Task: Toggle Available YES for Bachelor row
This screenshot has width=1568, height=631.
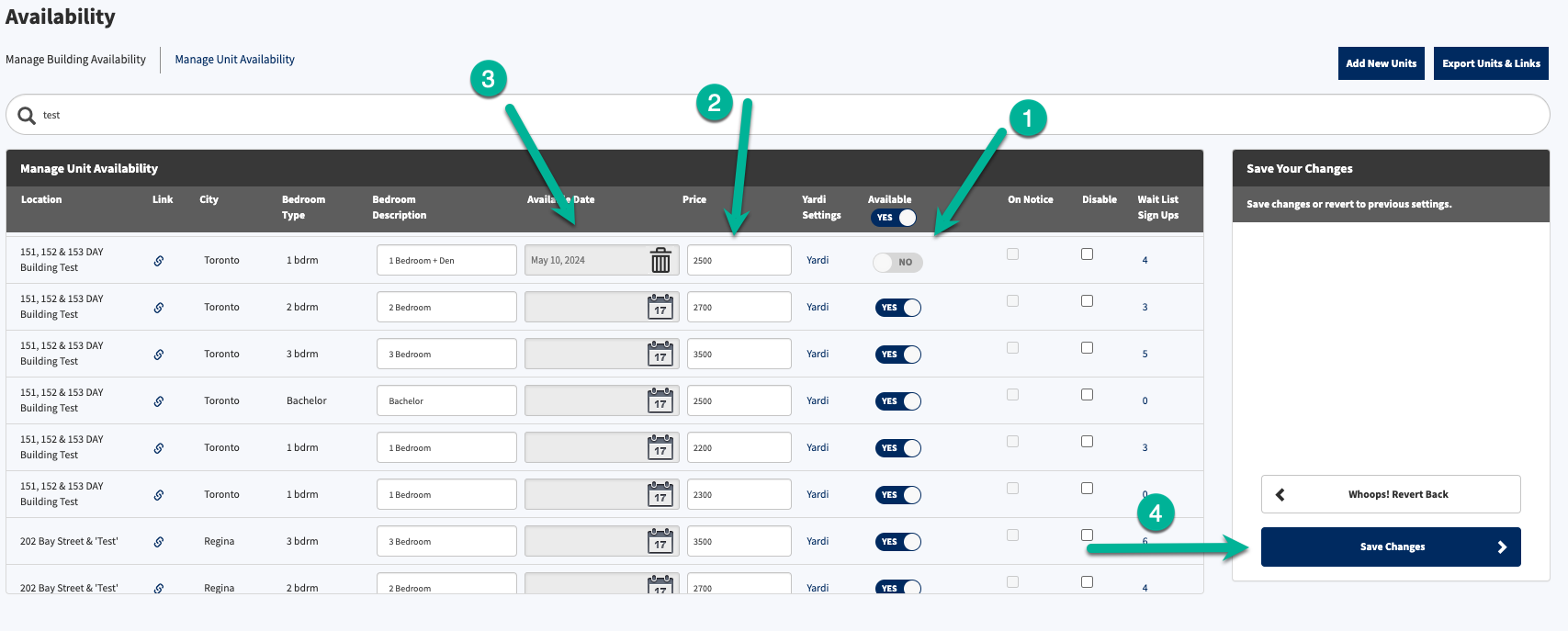Action: tap(898, 401)
